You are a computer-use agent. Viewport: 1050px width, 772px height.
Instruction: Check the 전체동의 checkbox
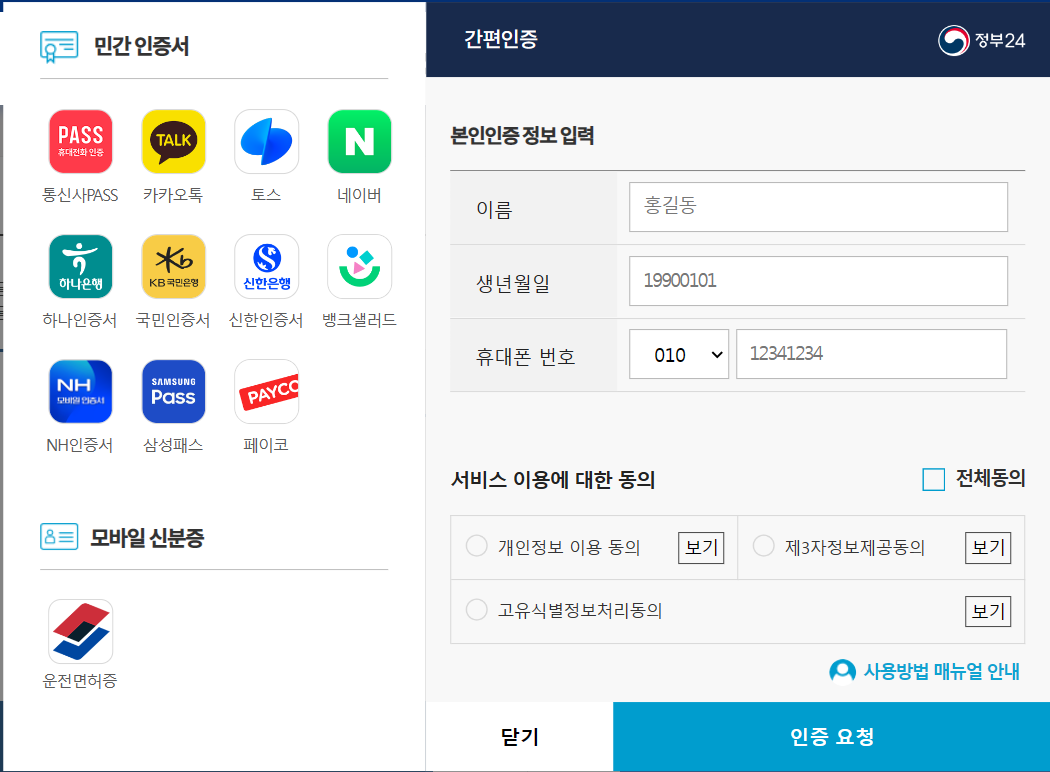click(x=933, y=479)
